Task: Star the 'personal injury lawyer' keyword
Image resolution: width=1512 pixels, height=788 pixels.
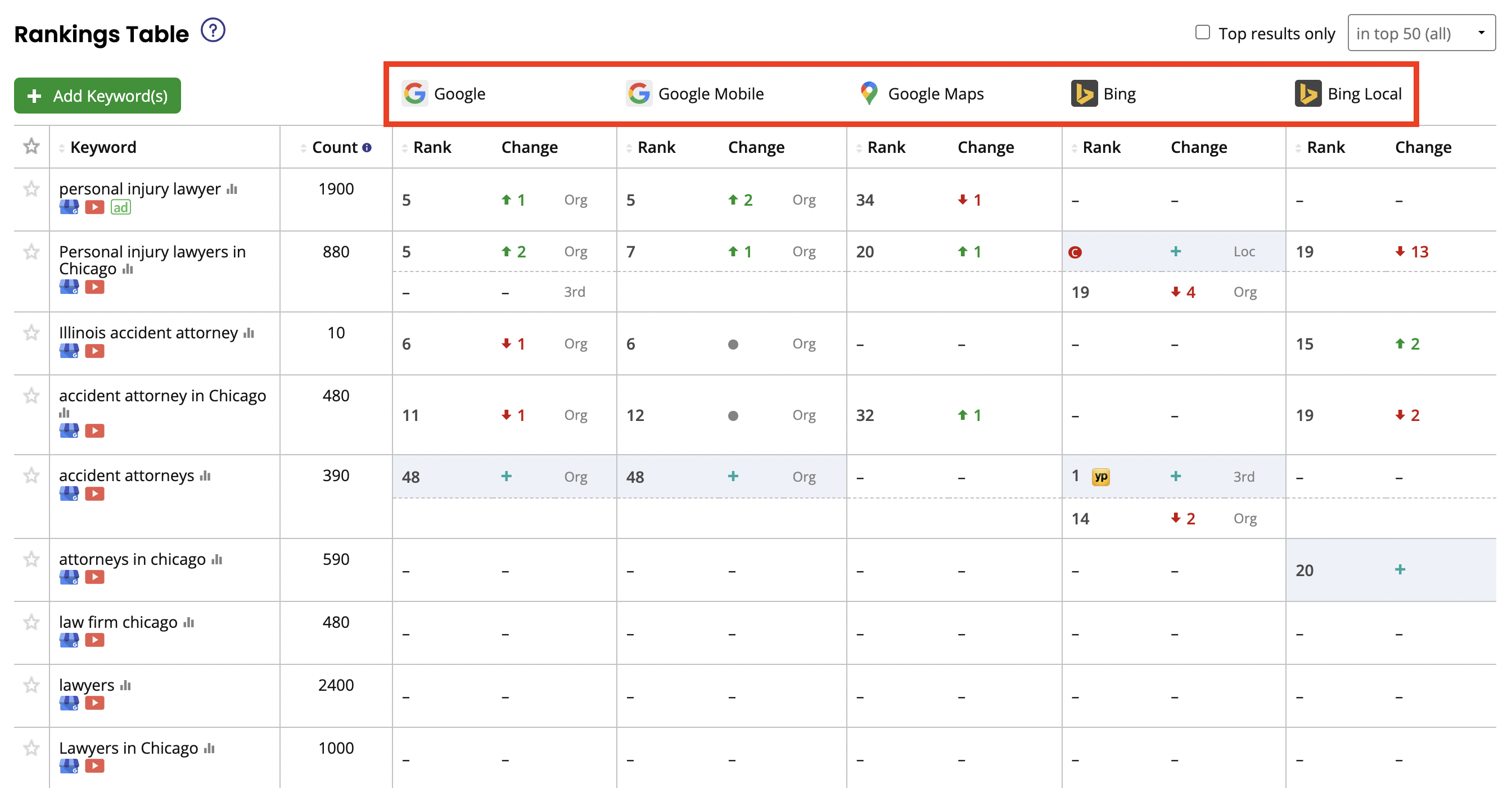Action: (31, 189)
